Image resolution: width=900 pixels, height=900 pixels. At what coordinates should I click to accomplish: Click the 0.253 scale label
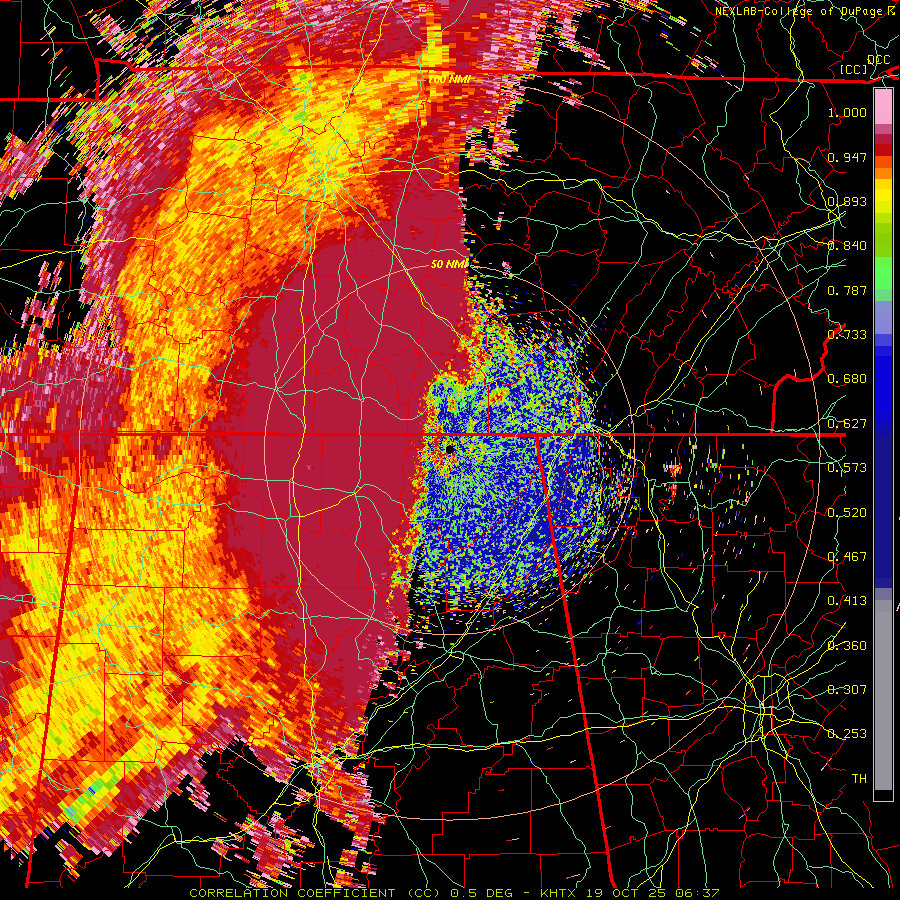847,734
